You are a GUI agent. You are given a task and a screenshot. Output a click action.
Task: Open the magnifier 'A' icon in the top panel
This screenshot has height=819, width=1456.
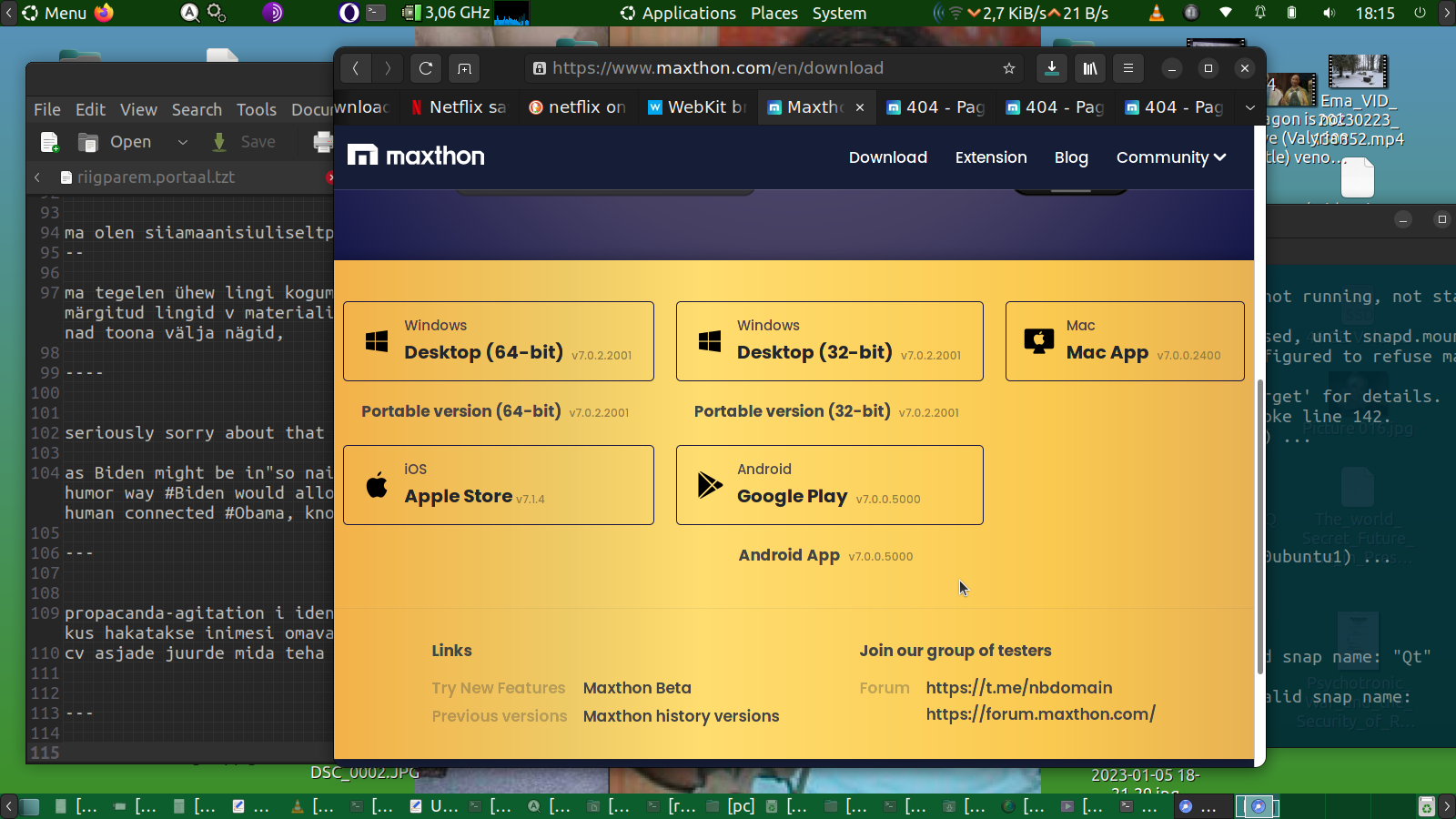tap(189, 13)
